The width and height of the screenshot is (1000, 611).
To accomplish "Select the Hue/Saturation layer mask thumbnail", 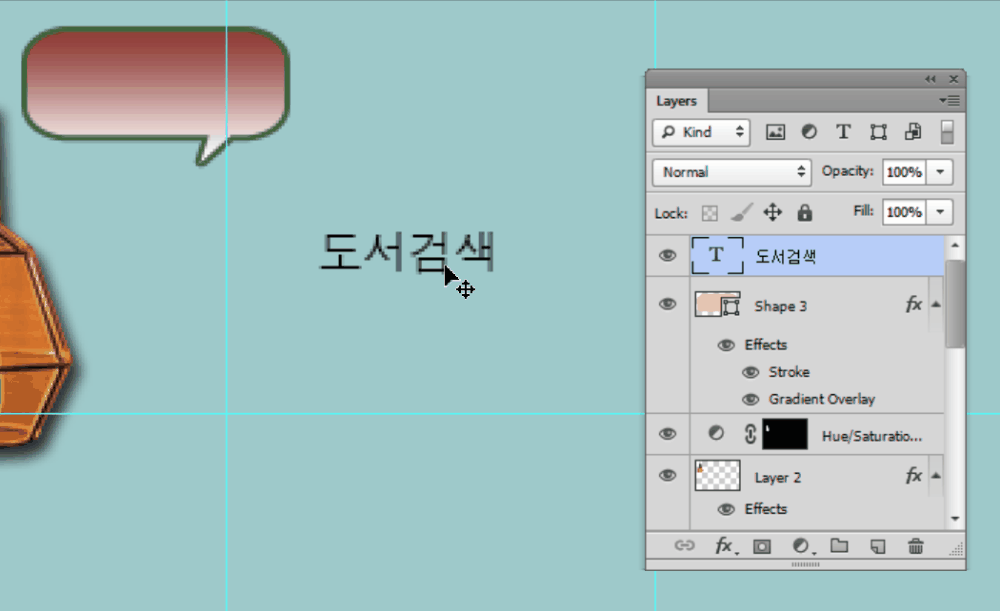I will (785, 434).
